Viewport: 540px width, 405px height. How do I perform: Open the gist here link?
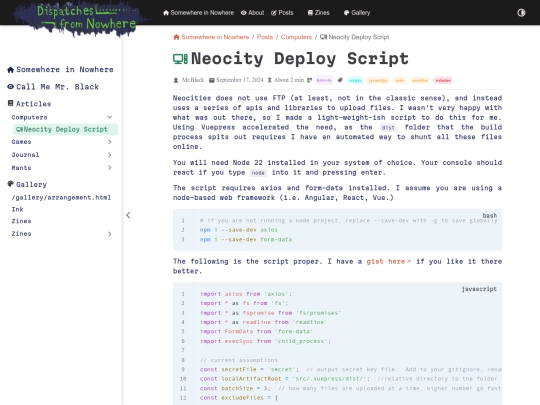tap(386, 261)
